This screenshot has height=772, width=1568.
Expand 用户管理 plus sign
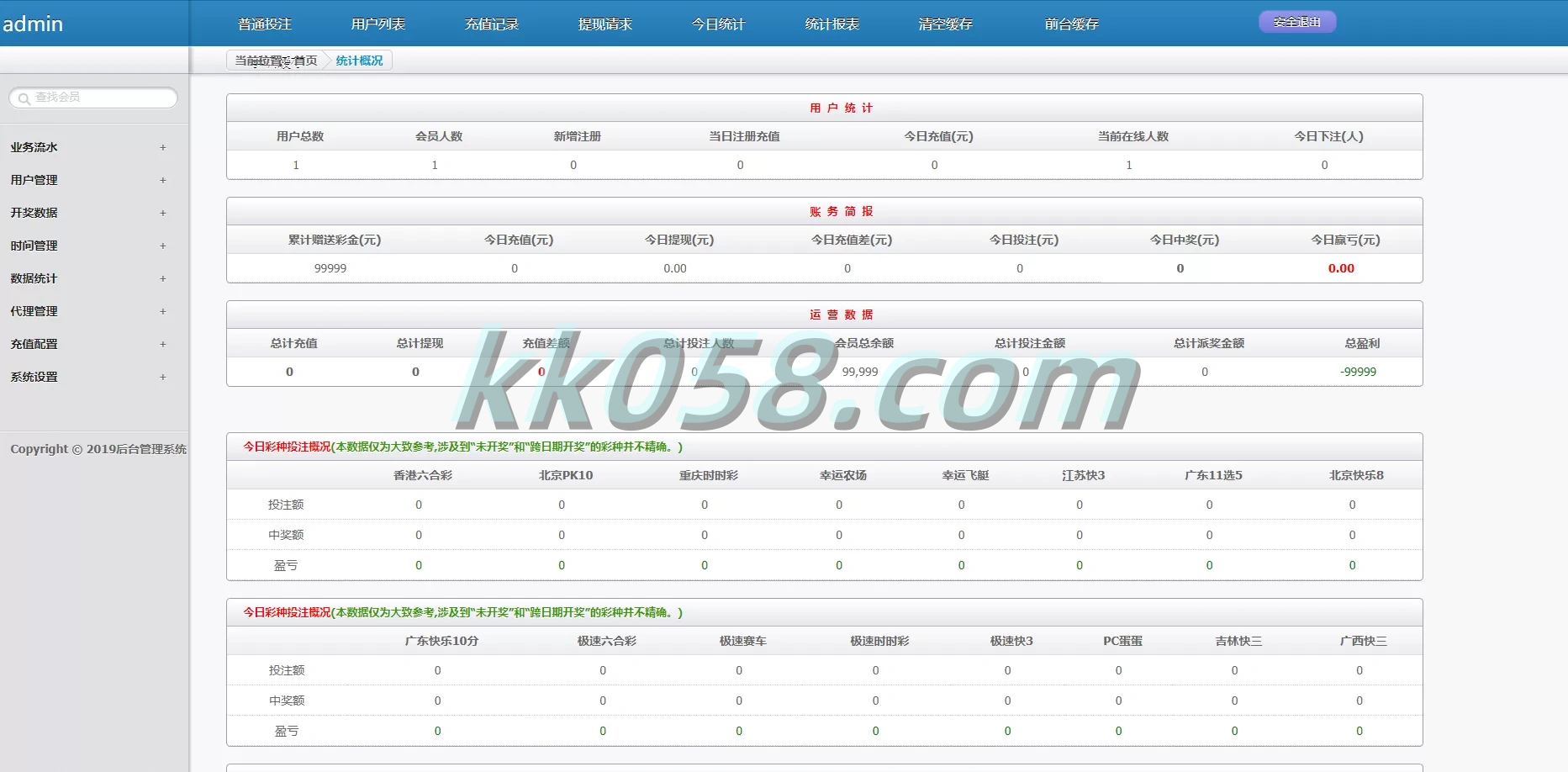point(163,180)
